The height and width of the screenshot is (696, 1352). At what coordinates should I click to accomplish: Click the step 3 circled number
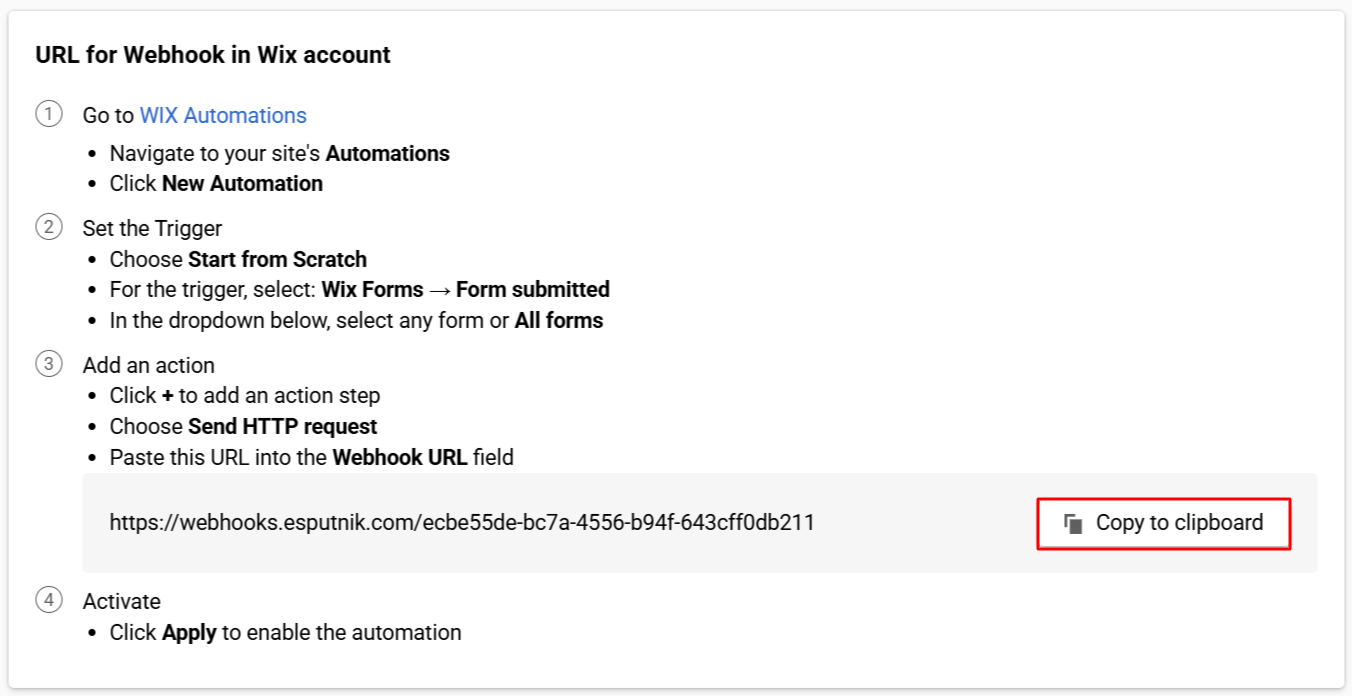tap(48, 364)
